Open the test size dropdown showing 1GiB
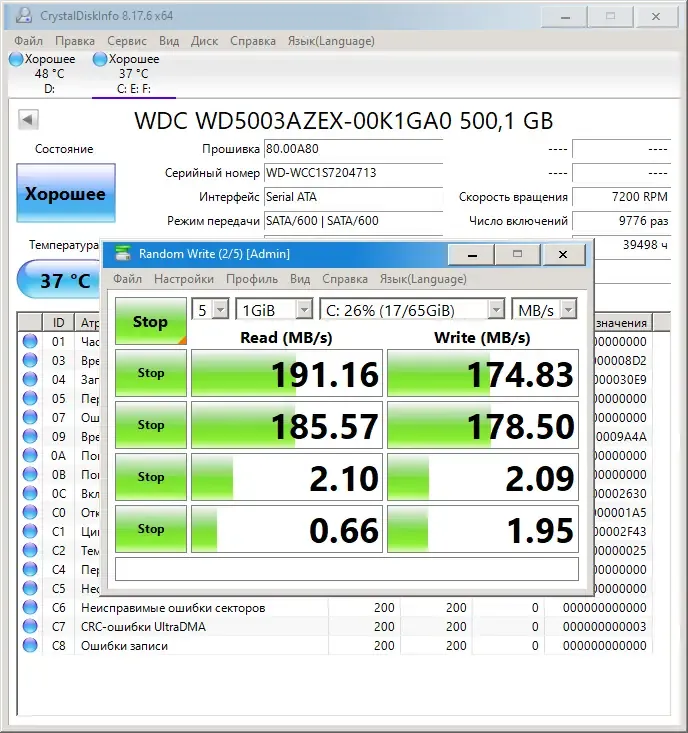Image resolution: width=688 pixels, height=733 pixels. (x=274, y=309)
